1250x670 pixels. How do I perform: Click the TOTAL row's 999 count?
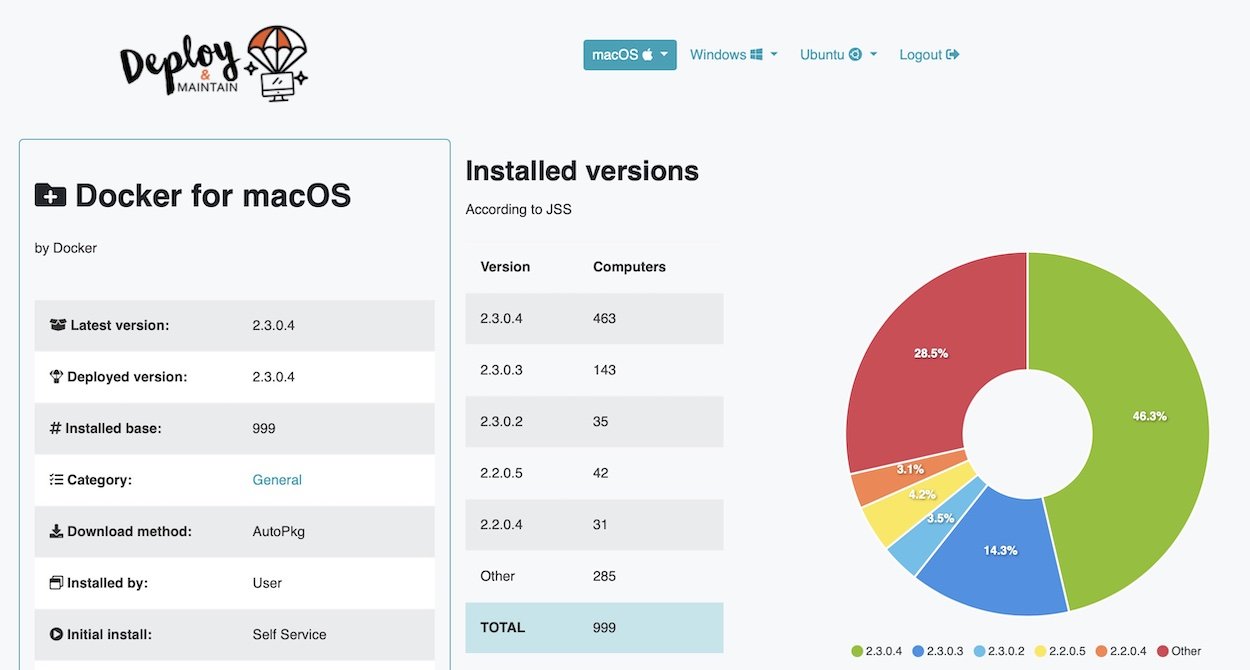604,628
